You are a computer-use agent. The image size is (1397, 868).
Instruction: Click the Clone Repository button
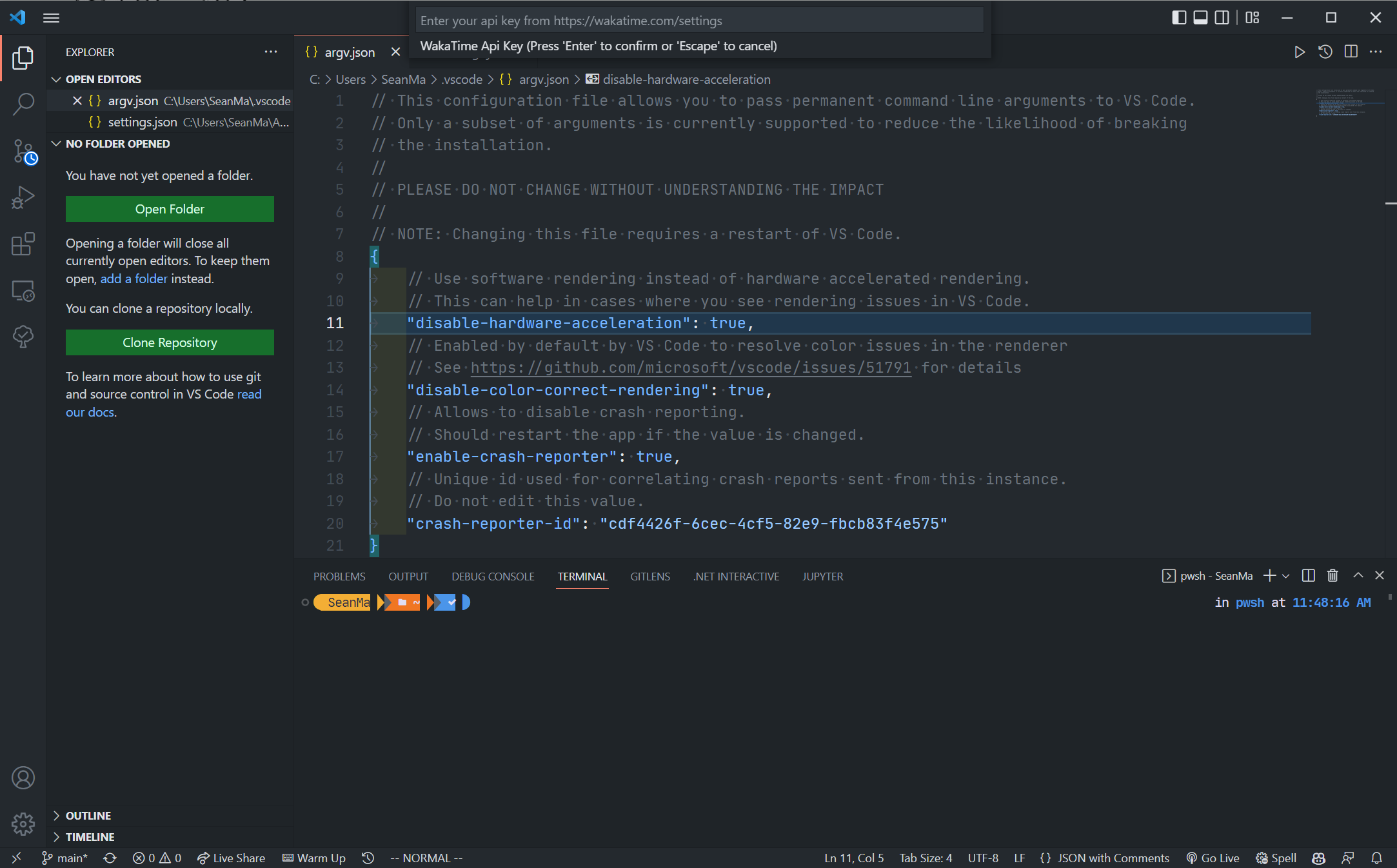pos(170,342)
